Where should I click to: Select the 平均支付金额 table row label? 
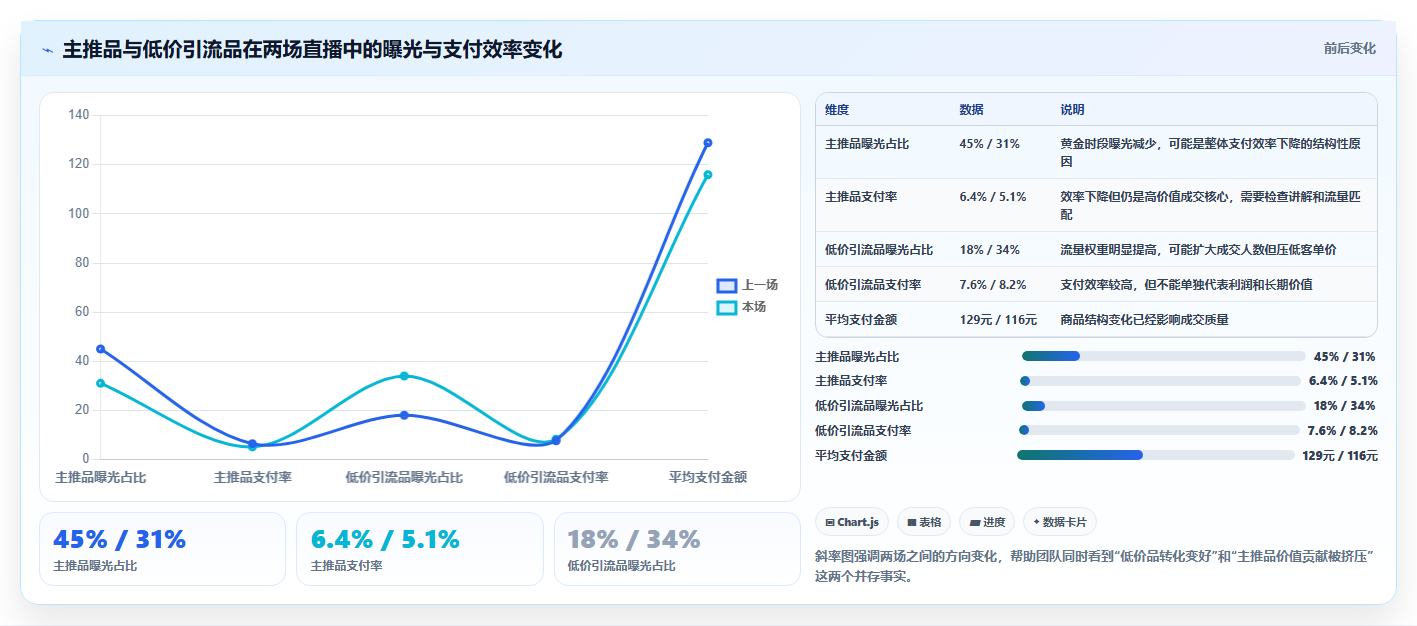click(x=861, y=320)
